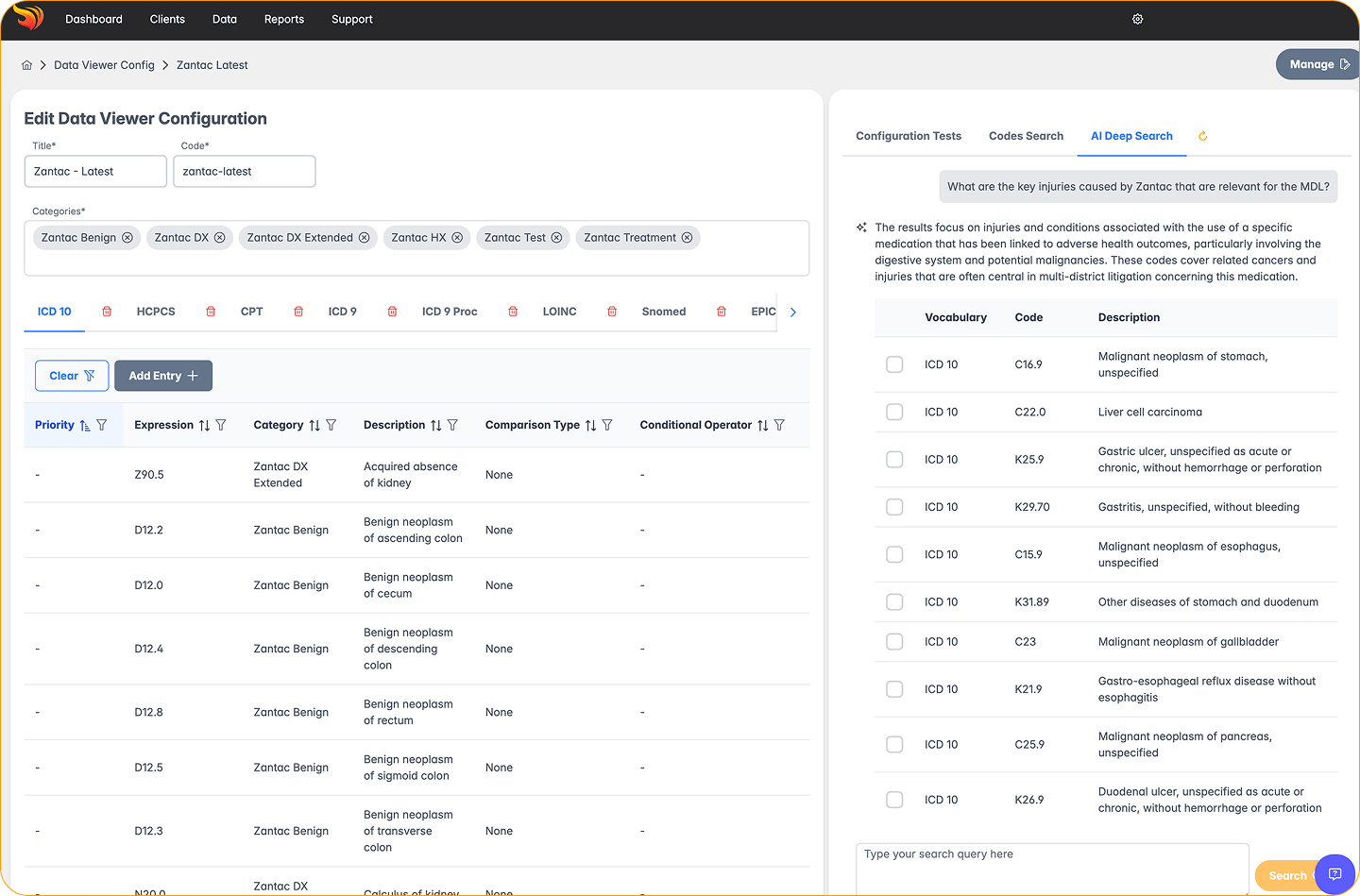This screenshot has height=896, width=1360.
Task: Sort by Comparison Type column arrows
Action: point(590,426)
